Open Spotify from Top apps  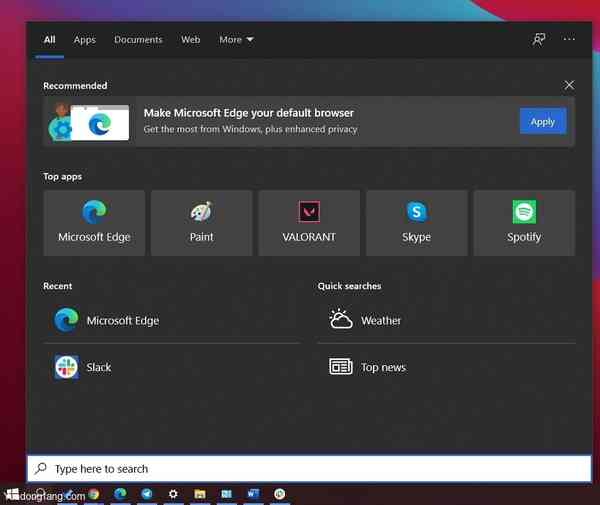click(x=524, y=223)
